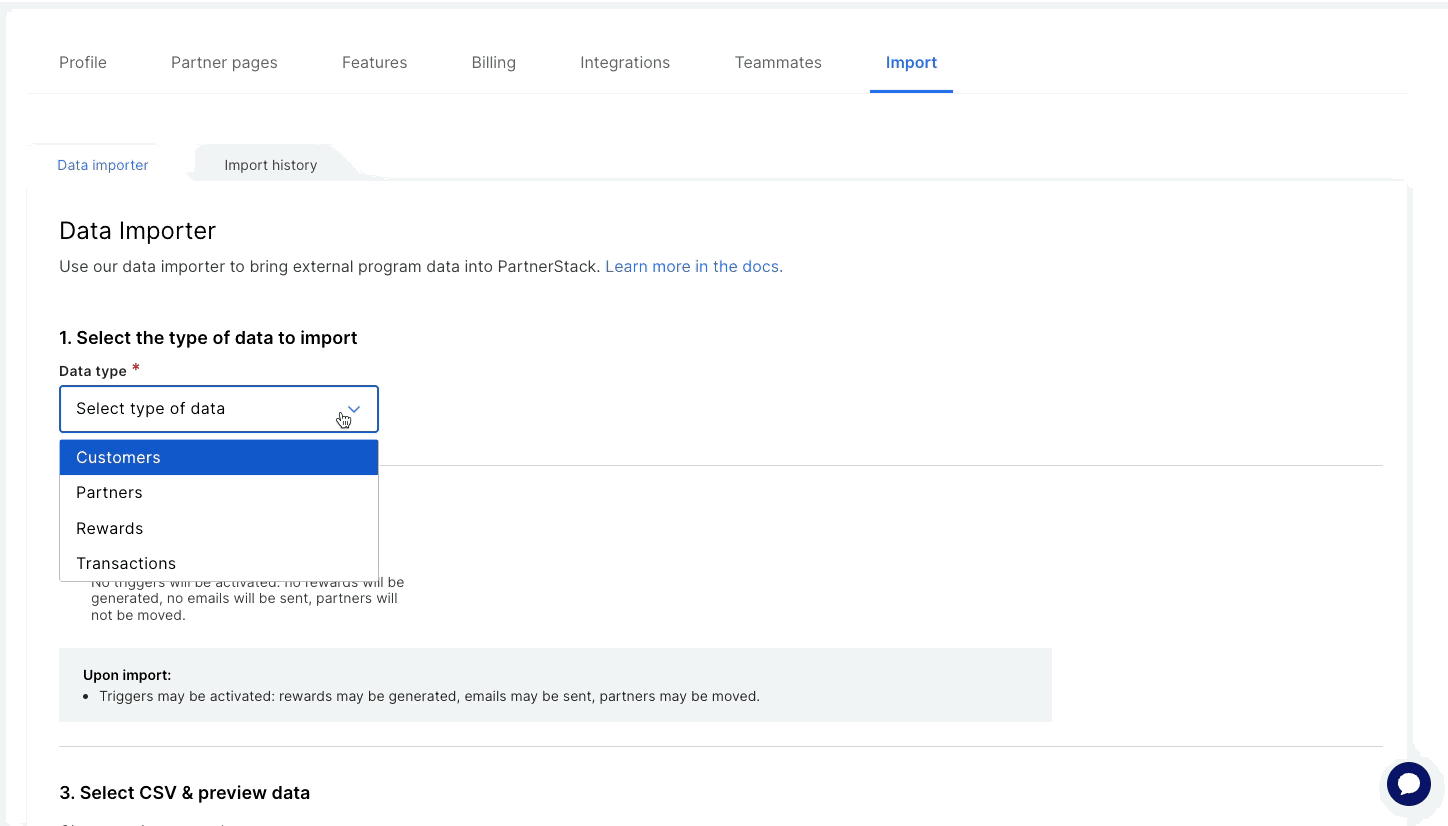Click the 'Upon import:' notice text
Screen dimensions: 1448x826
click(x=127, y=675)
